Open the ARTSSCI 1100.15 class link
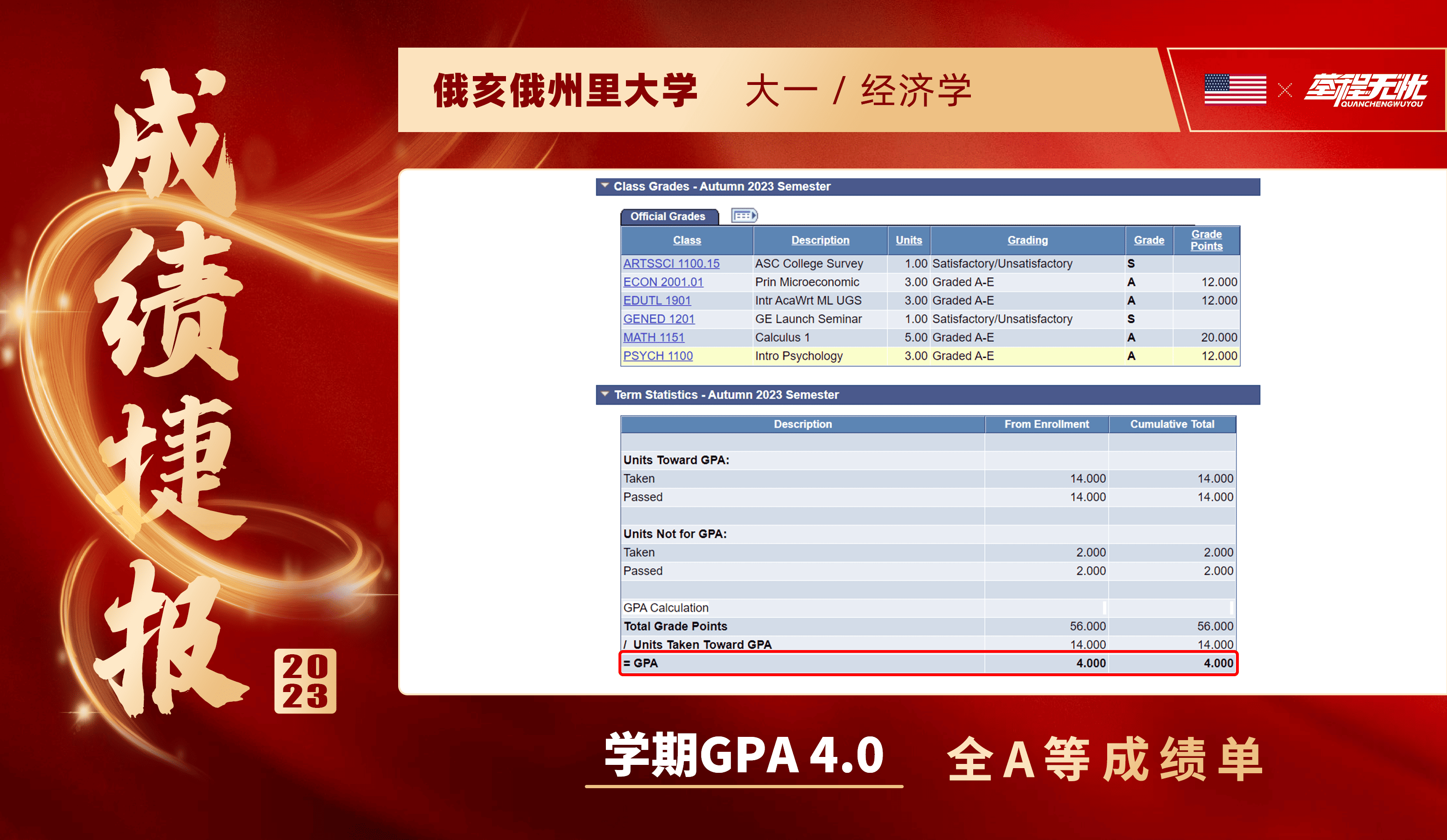Screen dimensions: 1447x840 (671, 264)
